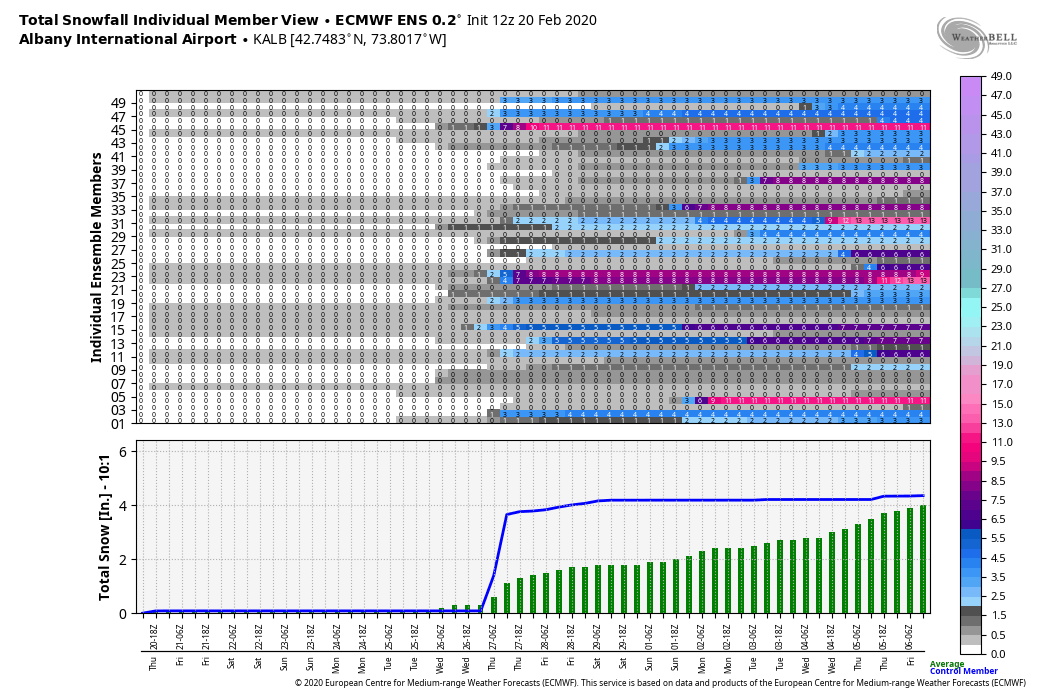
Task: Click the 26-06Z time tick label
Action: click(440, 637)
